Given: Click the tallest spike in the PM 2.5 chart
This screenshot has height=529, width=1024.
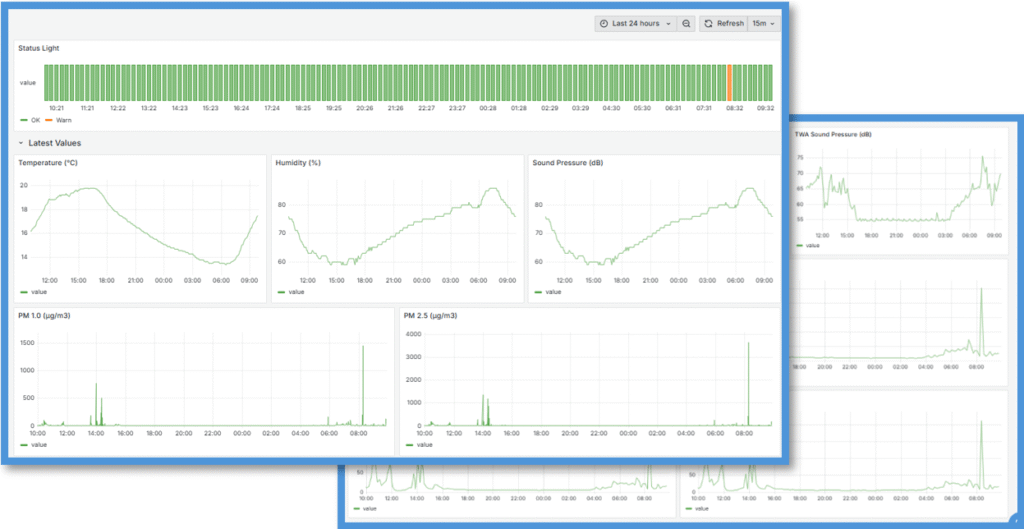Looking at the screenshot, I should tap(748, 384).
